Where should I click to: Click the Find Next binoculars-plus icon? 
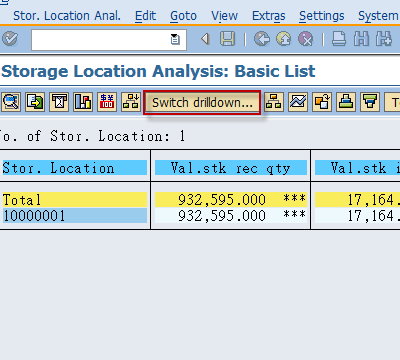[384, 39]
